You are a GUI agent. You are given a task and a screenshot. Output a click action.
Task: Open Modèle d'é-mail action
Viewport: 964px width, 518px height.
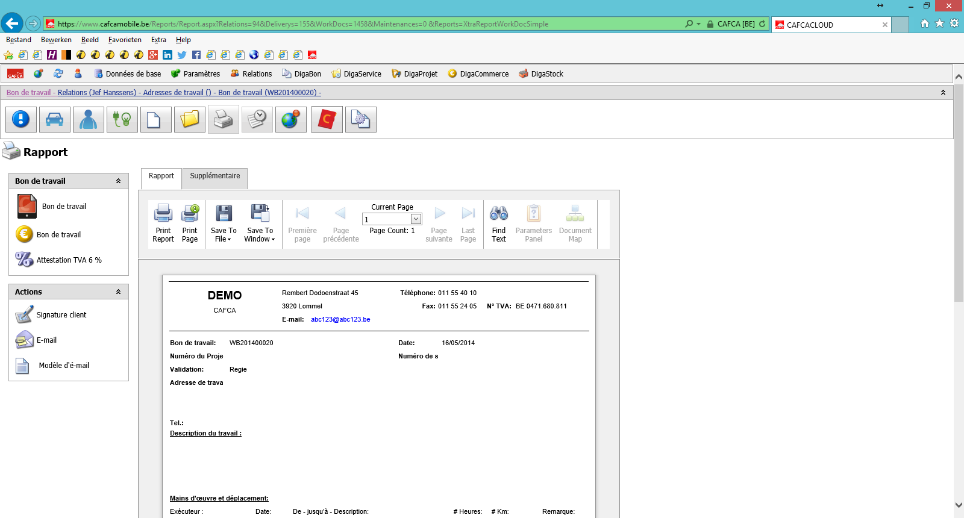point(53,366)
